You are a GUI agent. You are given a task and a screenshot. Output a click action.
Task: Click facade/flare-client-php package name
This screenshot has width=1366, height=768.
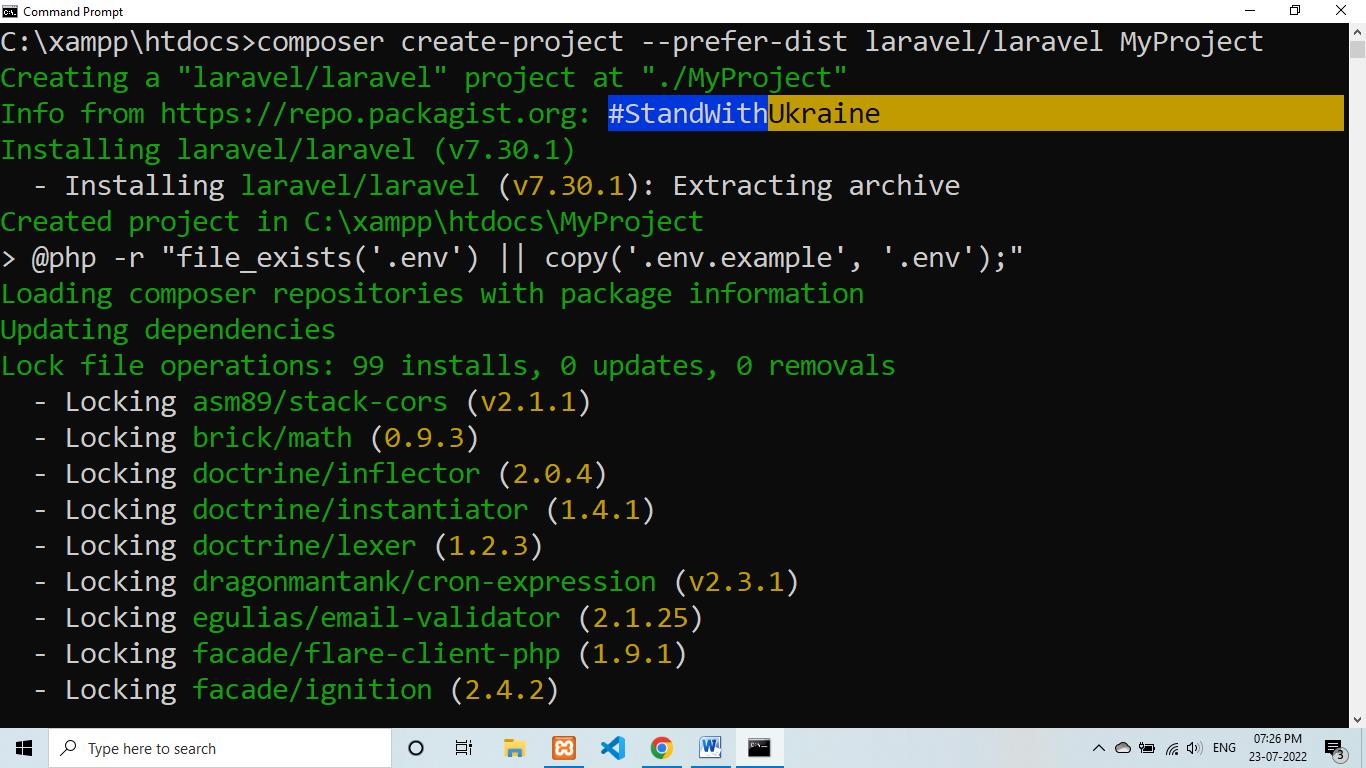[x=376, y=654]
